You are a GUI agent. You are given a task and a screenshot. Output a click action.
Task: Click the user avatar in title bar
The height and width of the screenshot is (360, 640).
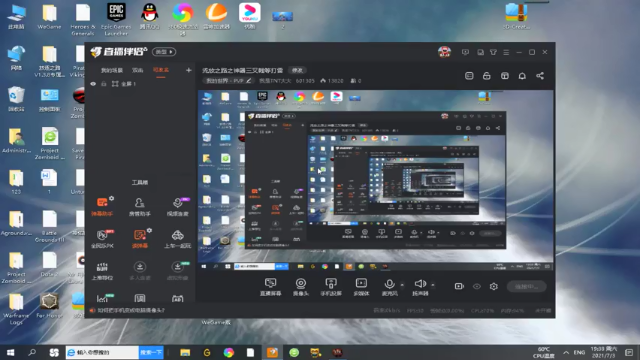click(444, 52)
